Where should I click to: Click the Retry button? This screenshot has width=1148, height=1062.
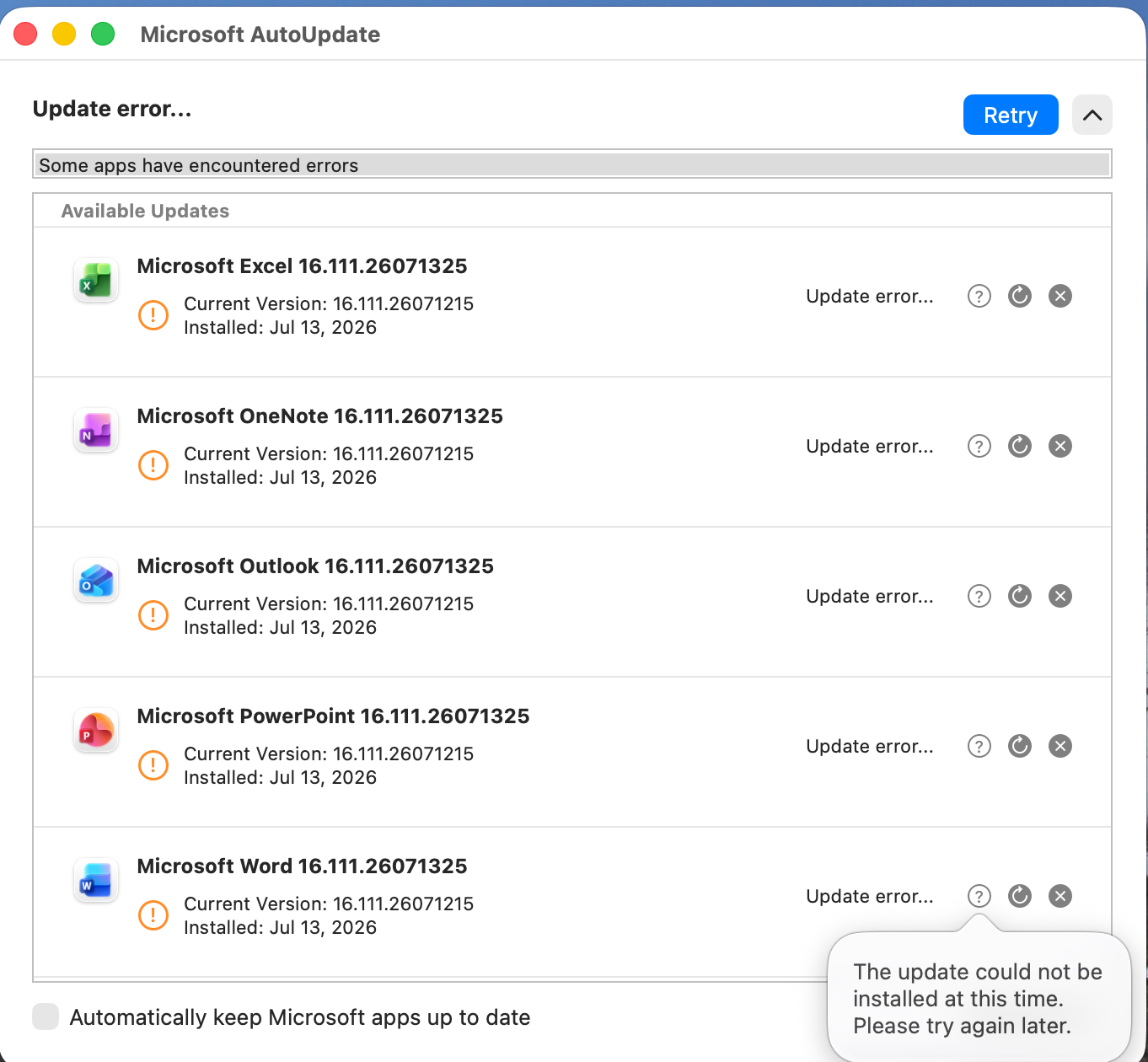(x=1011, y=115)
